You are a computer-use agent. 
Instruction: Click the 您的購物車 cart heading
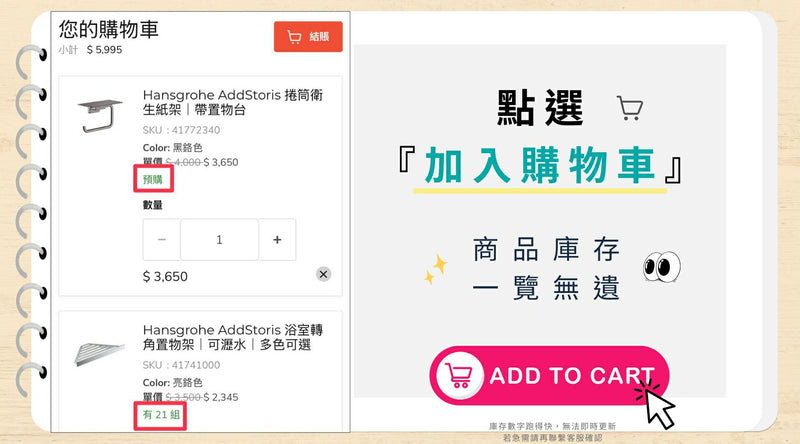coord(109,29)
